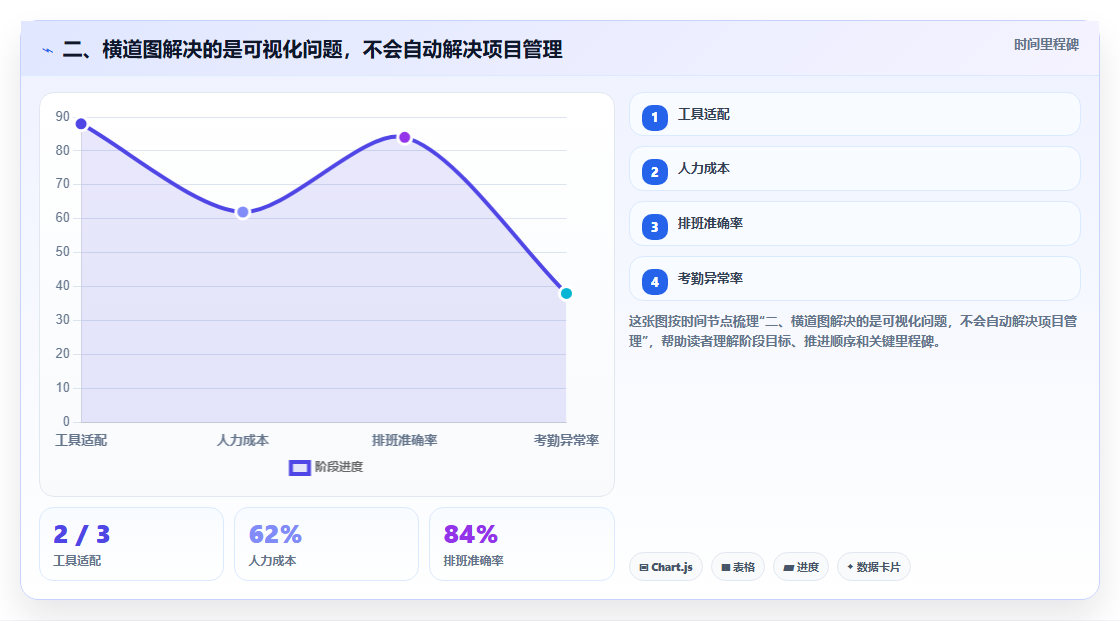Screen dimensions: 1120x621
Task: Click the 进度 tag
Action: pyautogui.click(x=801, y=567)
